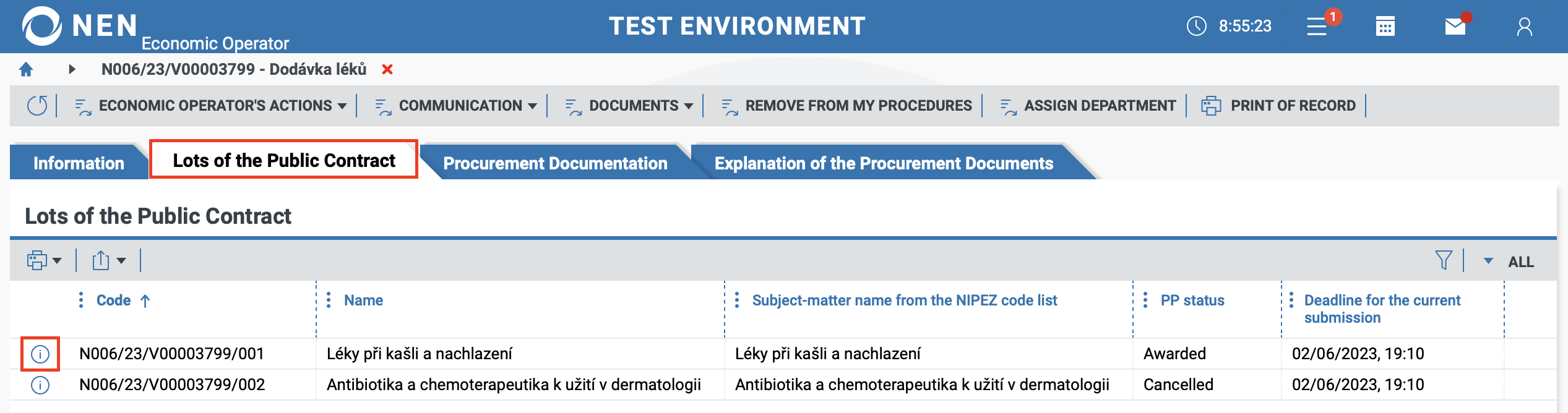Click the home icon in breadcrumb
The height and width of the screenshot is (413, 1568).
pos(26,69)
